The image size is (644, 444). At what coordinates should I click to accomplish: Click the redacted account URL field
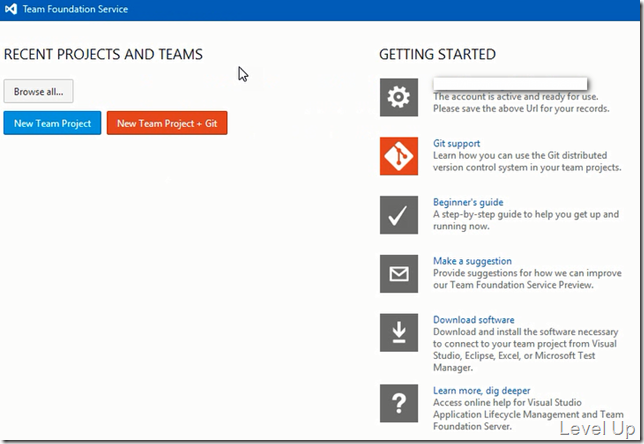pyautogui.click(x=510, y=83)
